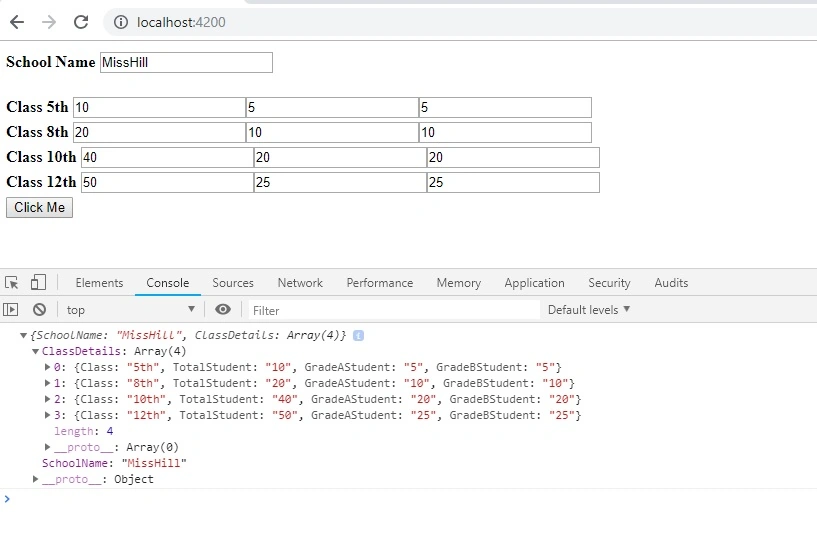Click the Class 5th second field showing 5
This screenshot has height=552, width=817.
point(332,107)
